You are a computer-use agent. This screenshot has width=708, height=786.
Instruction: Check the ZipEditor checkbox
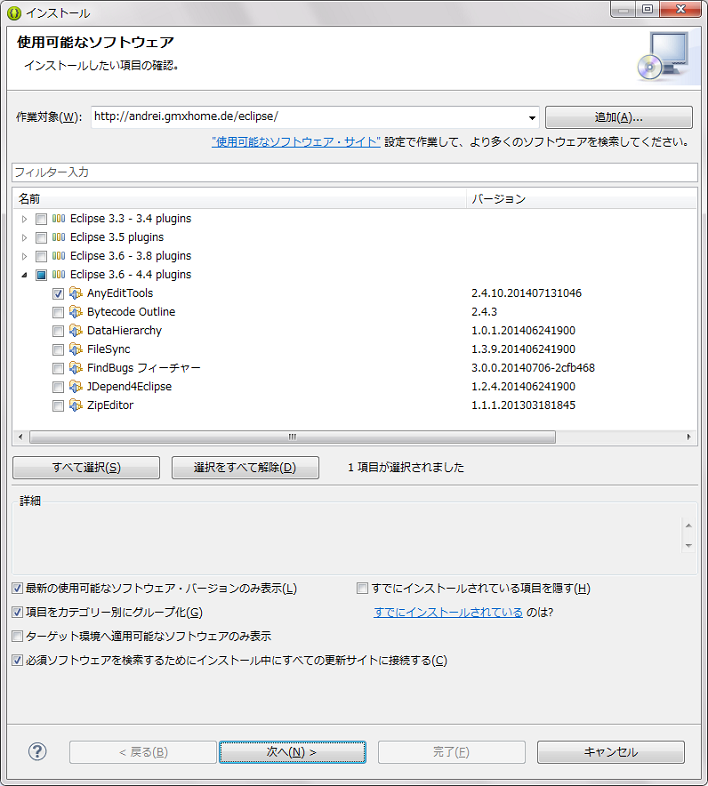tap(58, 406)
